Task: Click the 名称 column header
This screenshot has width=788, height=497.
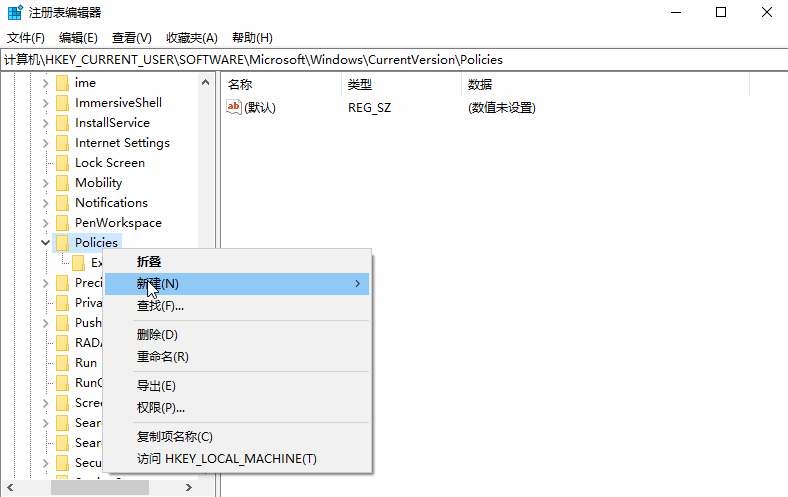Action: tap(240, 85)
